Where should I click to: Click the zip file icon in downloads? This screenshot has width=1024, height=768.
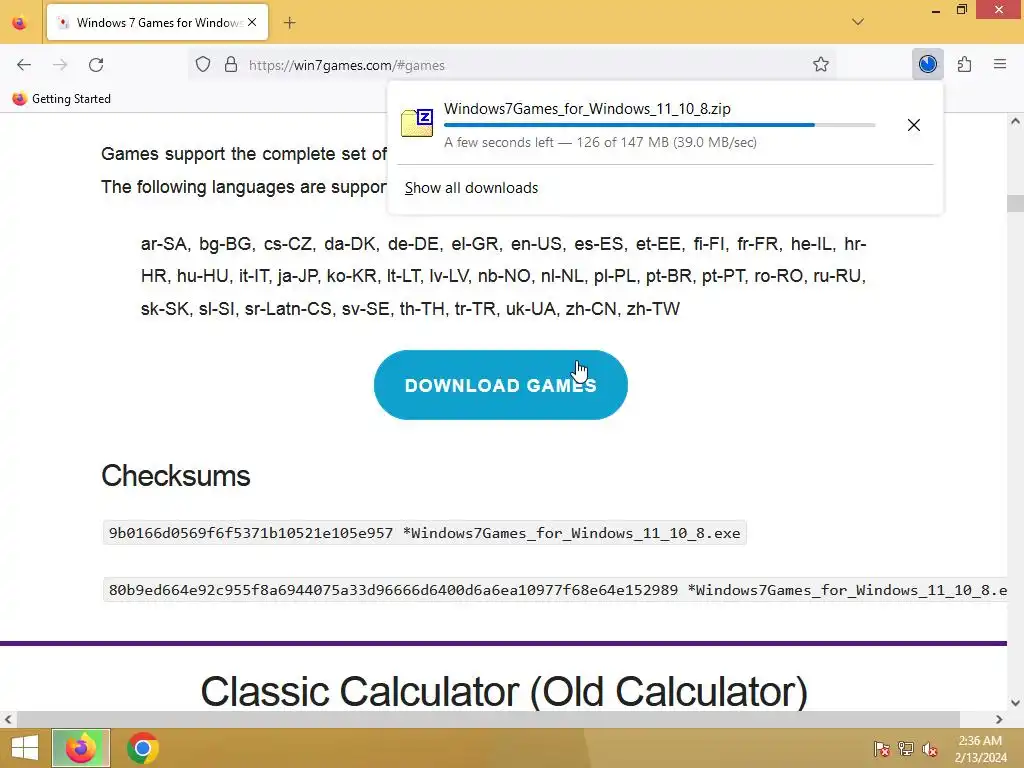click(x=417, y=123)
